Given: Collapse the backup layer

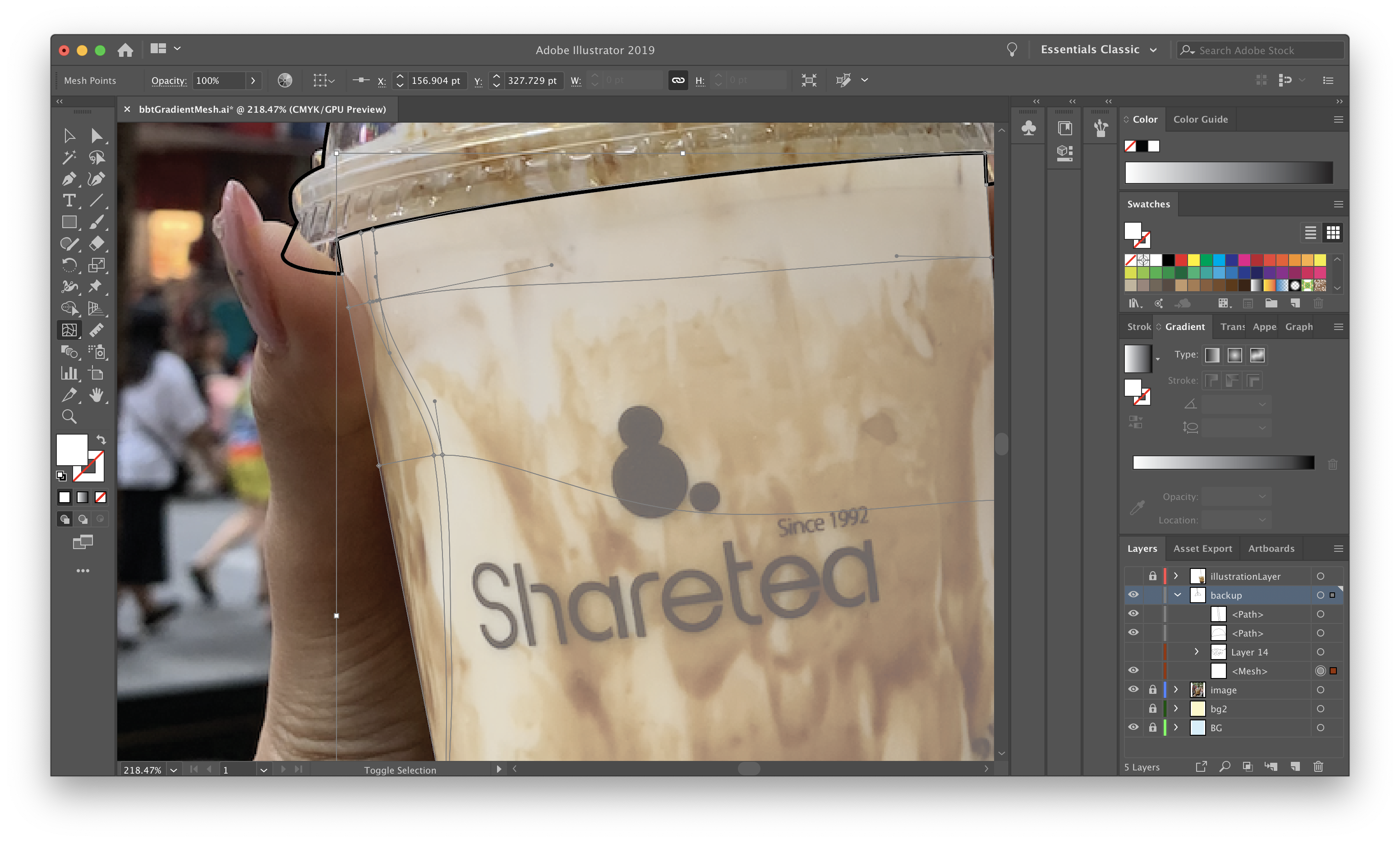Looking at the screenshot, I should (x=1177, y=595).
